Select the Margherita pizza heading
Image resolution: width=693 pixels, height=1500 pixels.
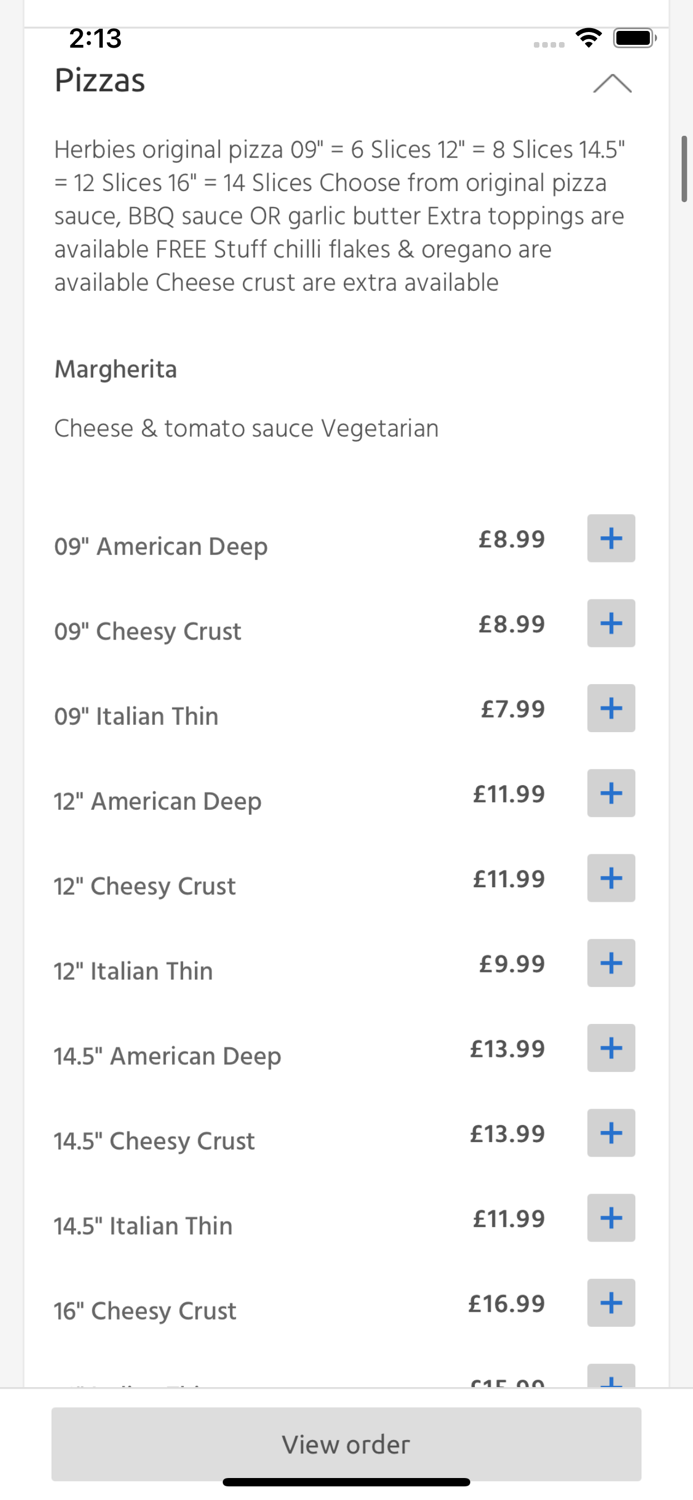click(115, 369)
